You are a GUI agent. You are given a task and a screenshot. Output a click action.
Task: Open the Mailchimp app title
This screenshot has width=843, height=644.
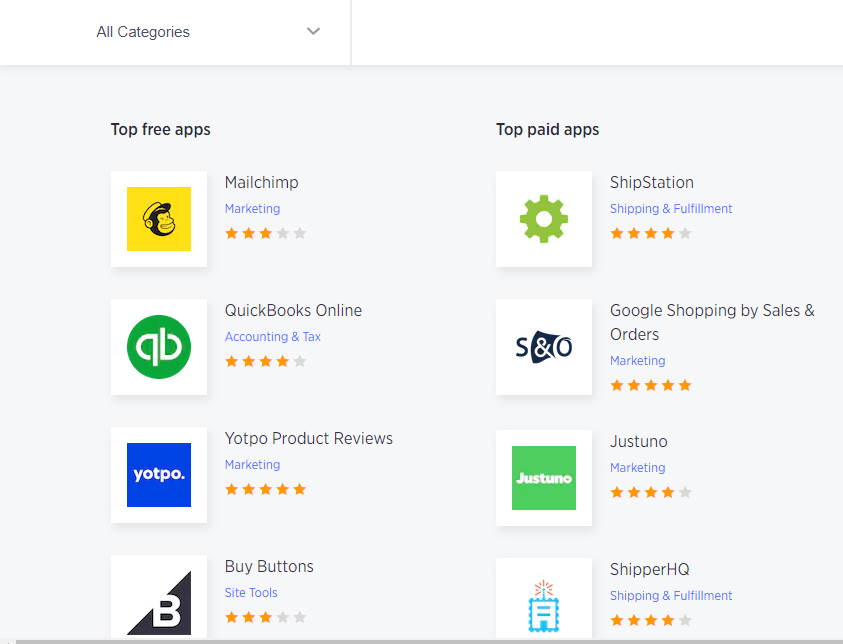[x=261, y=182]
